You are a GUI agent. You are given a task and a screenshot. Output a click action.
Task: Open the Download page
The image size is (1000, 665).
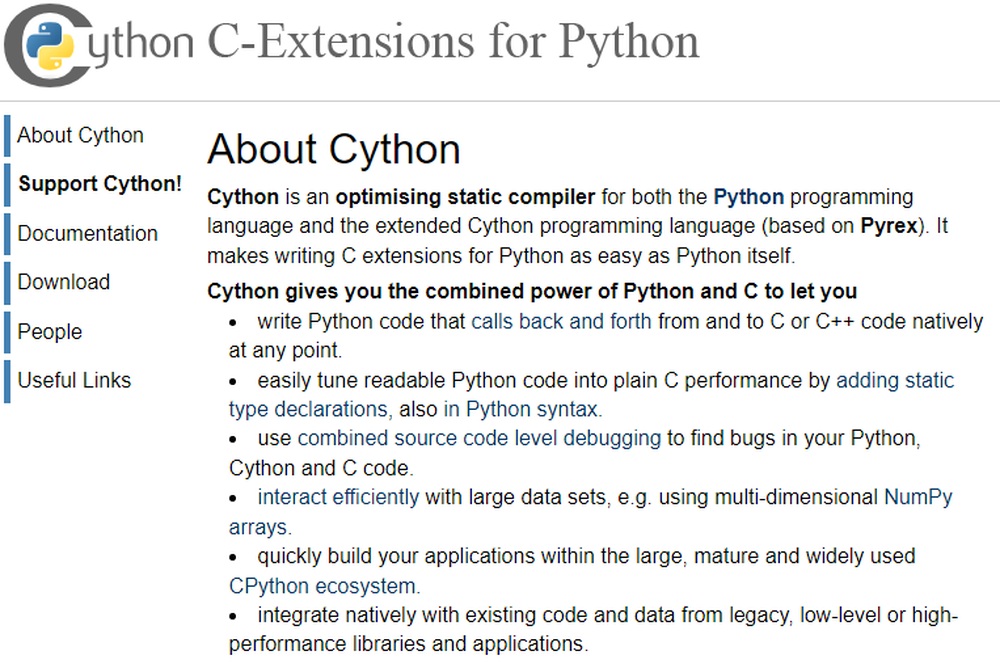tap(64, 282)
